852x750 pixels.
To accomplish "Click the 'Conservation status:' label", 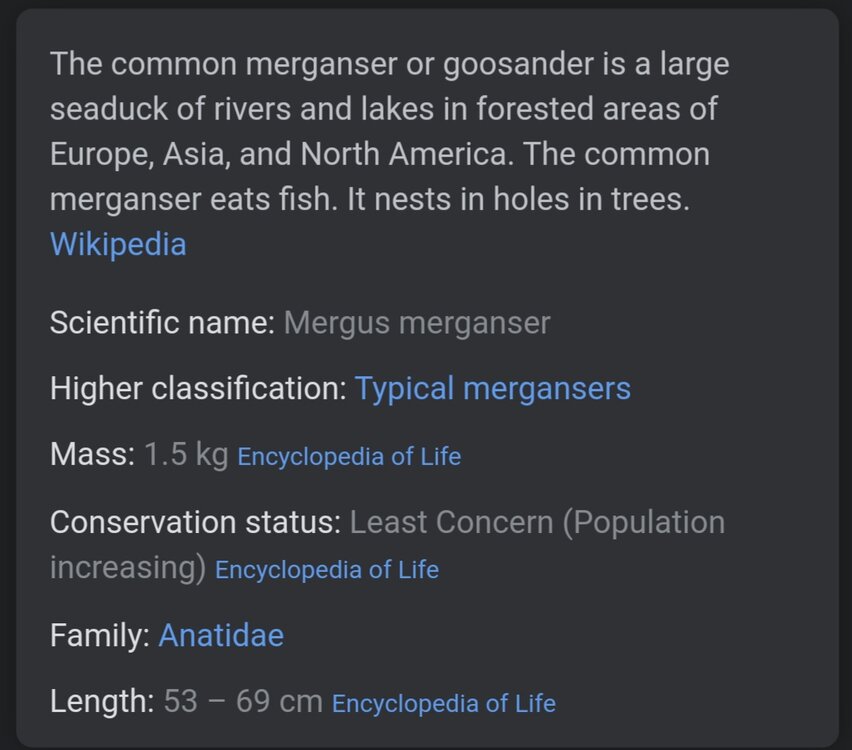I will [x=196, y=522].
